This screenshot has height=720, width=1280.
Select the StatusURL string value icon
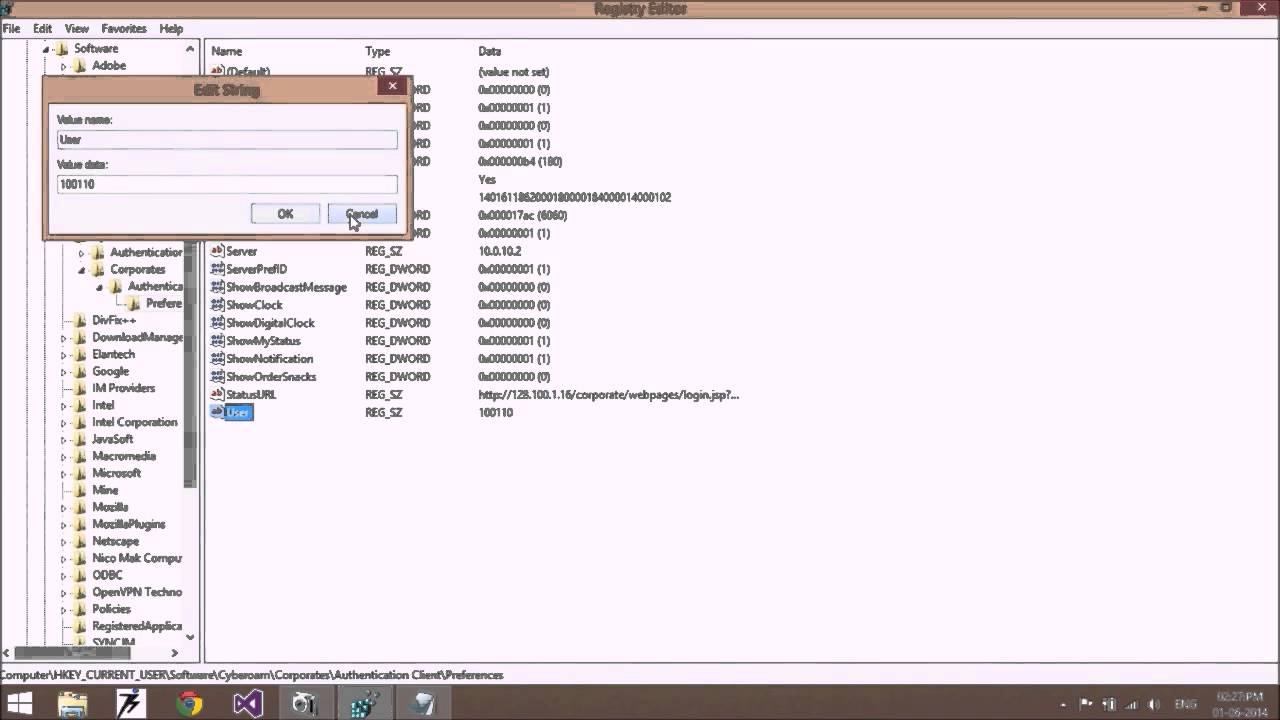click(x=217, y=395)
